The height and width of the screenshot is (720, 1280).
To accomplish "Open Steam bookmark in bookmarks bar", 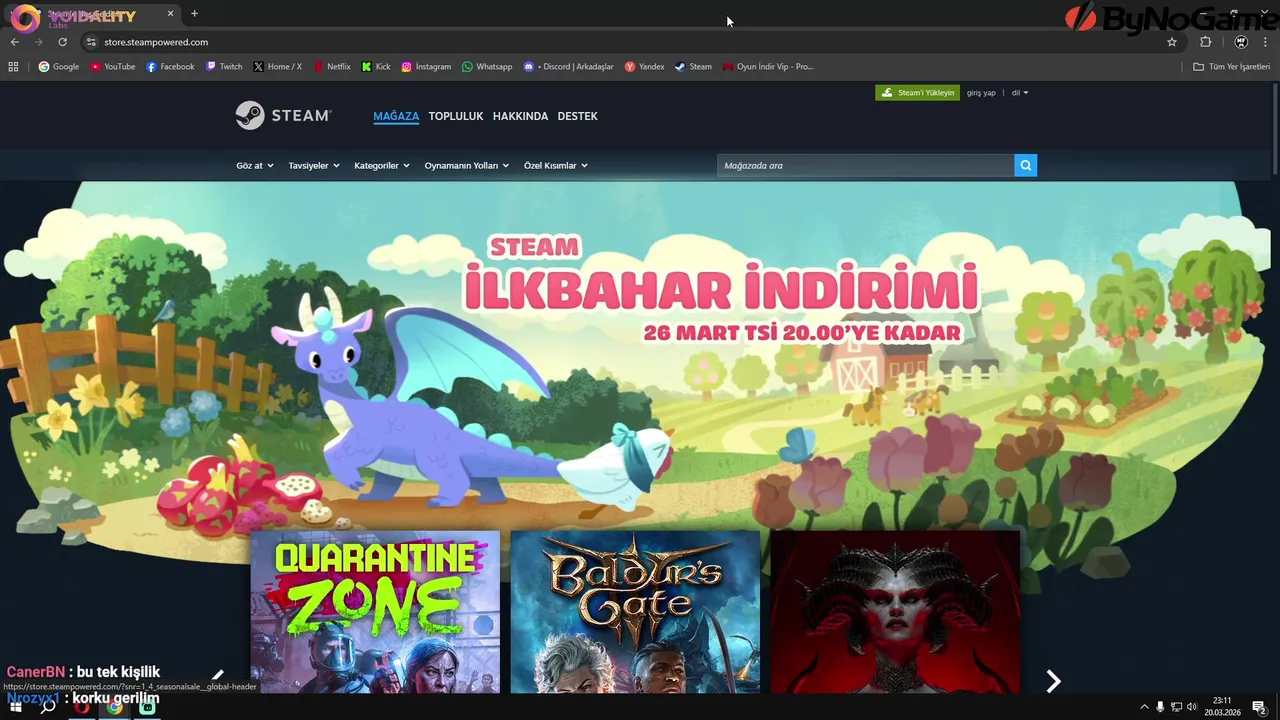I will (693, 67).
